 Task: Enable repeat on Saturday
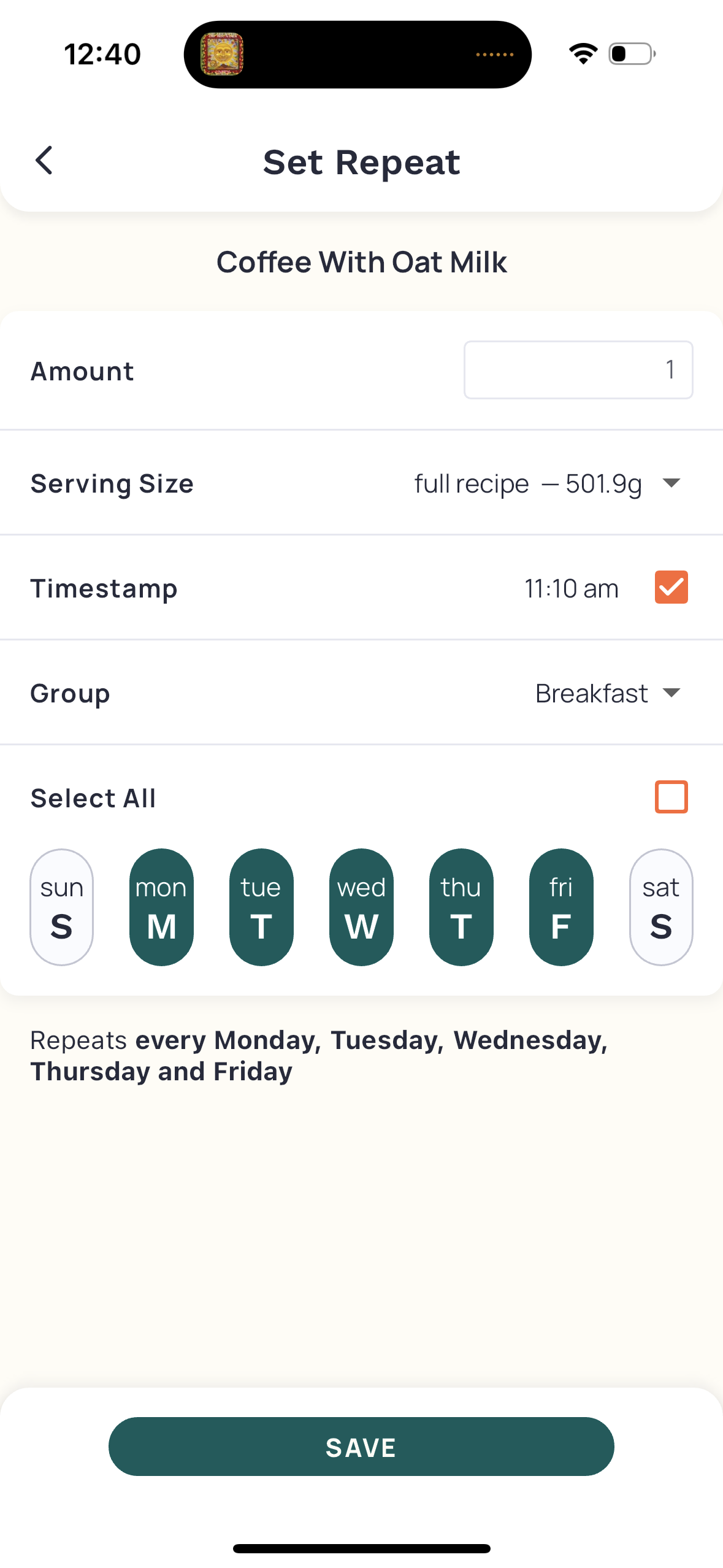click(661, 907)
